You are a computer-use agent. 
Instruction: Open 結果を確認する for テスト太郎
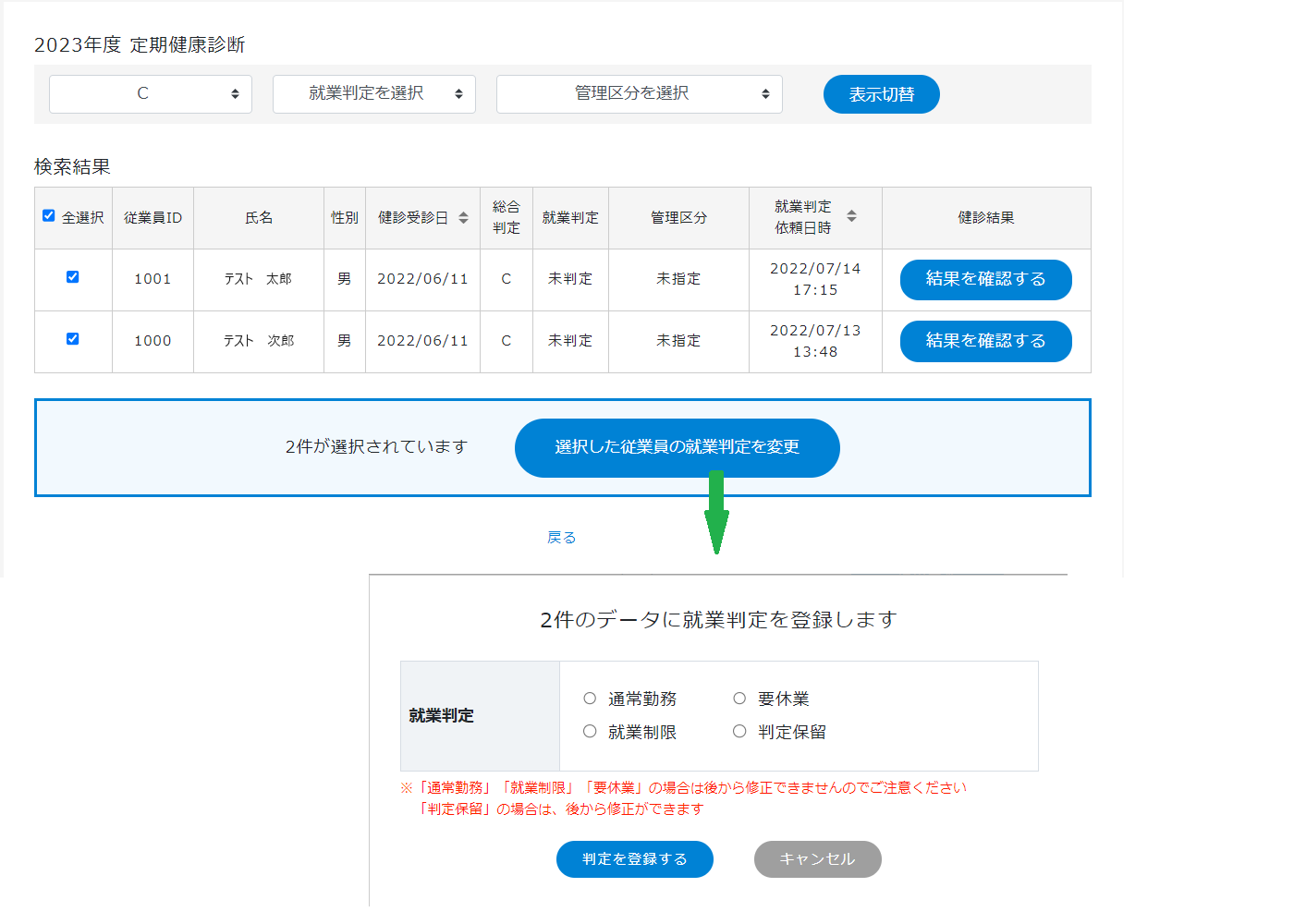pos(985,279)
